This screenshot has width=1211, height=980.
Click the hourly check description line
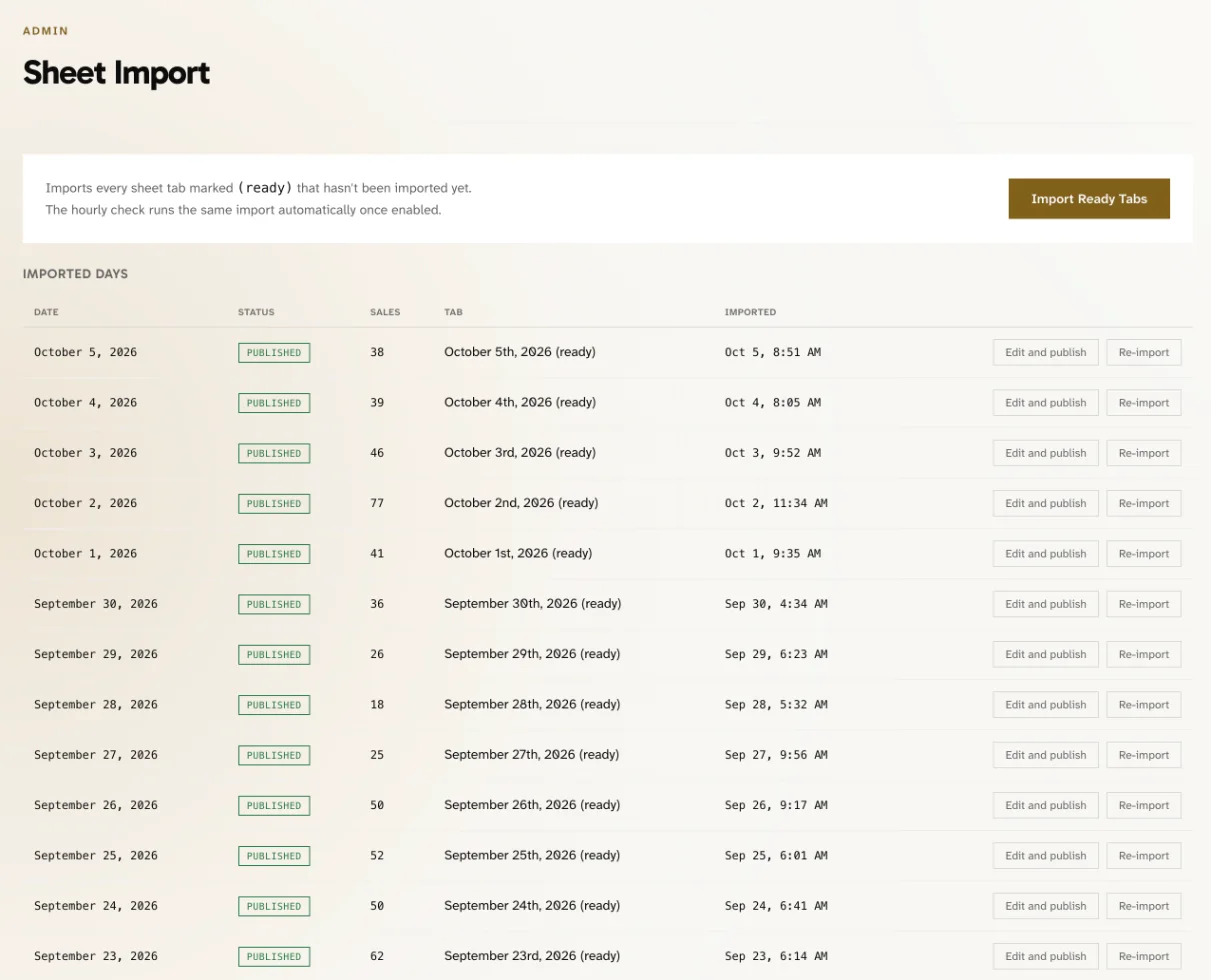[x=243, y=210]
